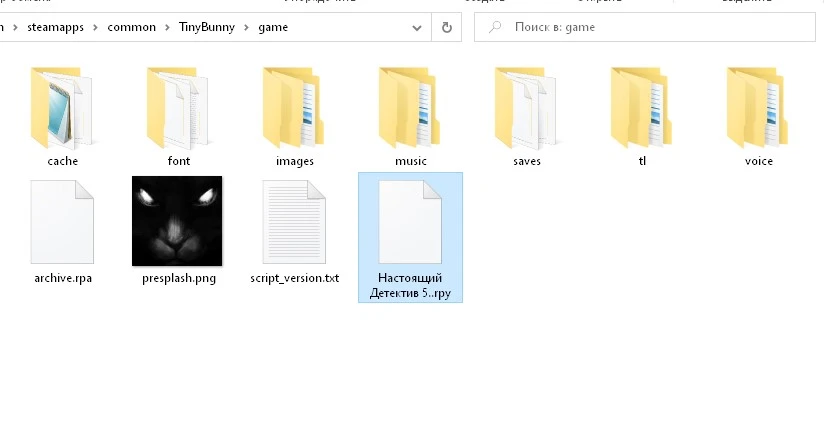Focus the 'Поиск в: game' search field
The image size is (827, 438).
click(x=645, y=27)
